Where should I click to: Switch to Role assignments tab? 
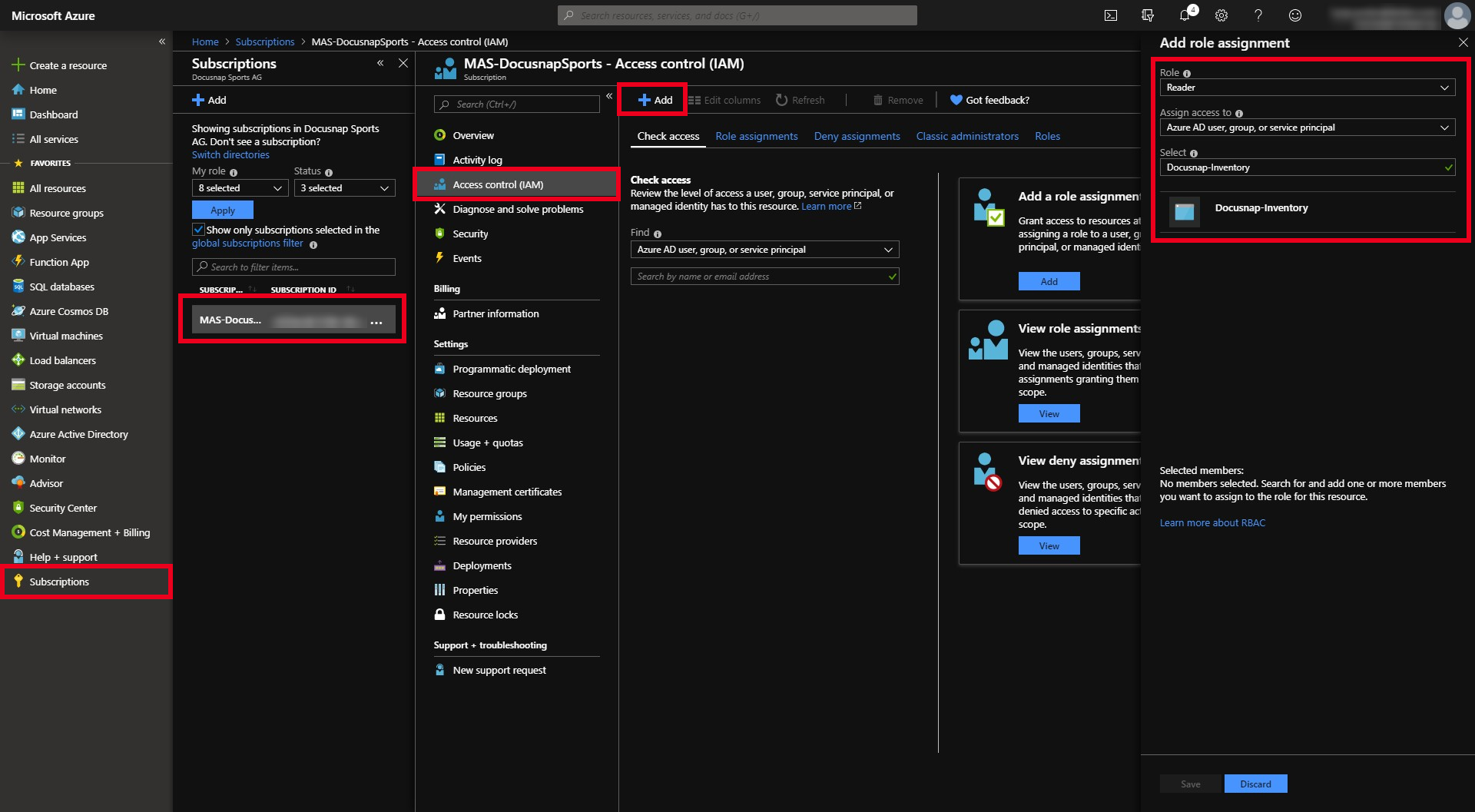pyautogui.click(x=757, y=136)
